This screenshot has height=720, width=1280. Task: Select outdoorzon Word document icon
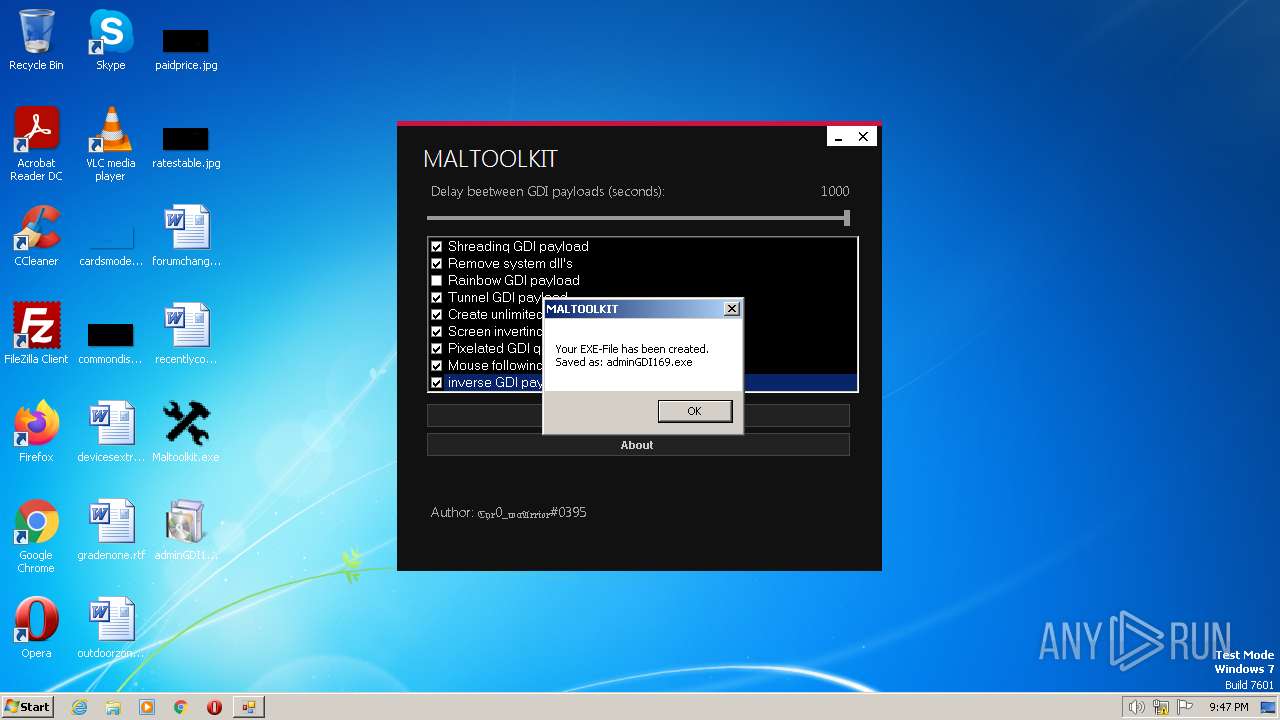pyautogui.click(x=110, y=628)
